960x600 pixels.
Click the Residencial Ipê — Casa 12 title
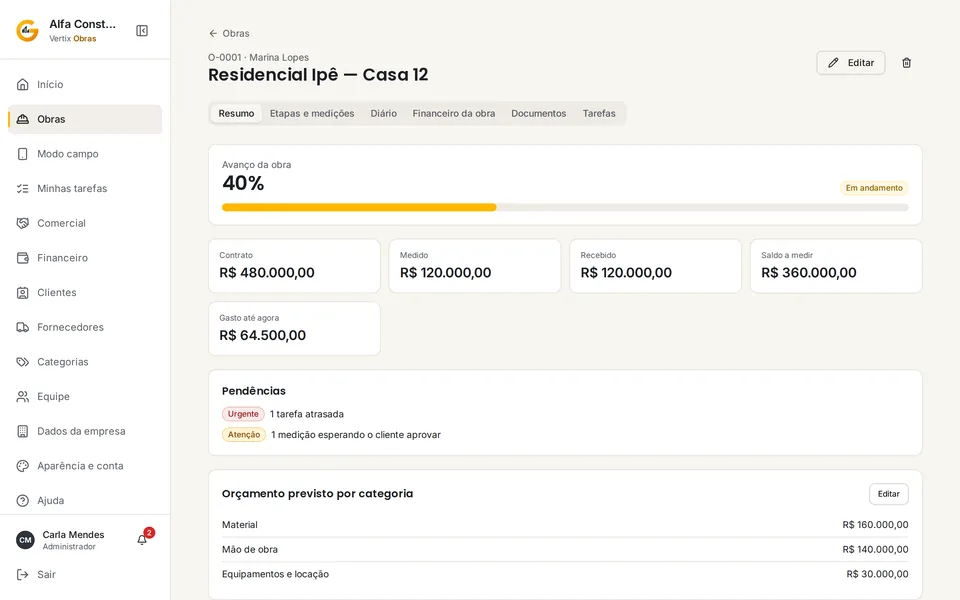pos(318,75)
